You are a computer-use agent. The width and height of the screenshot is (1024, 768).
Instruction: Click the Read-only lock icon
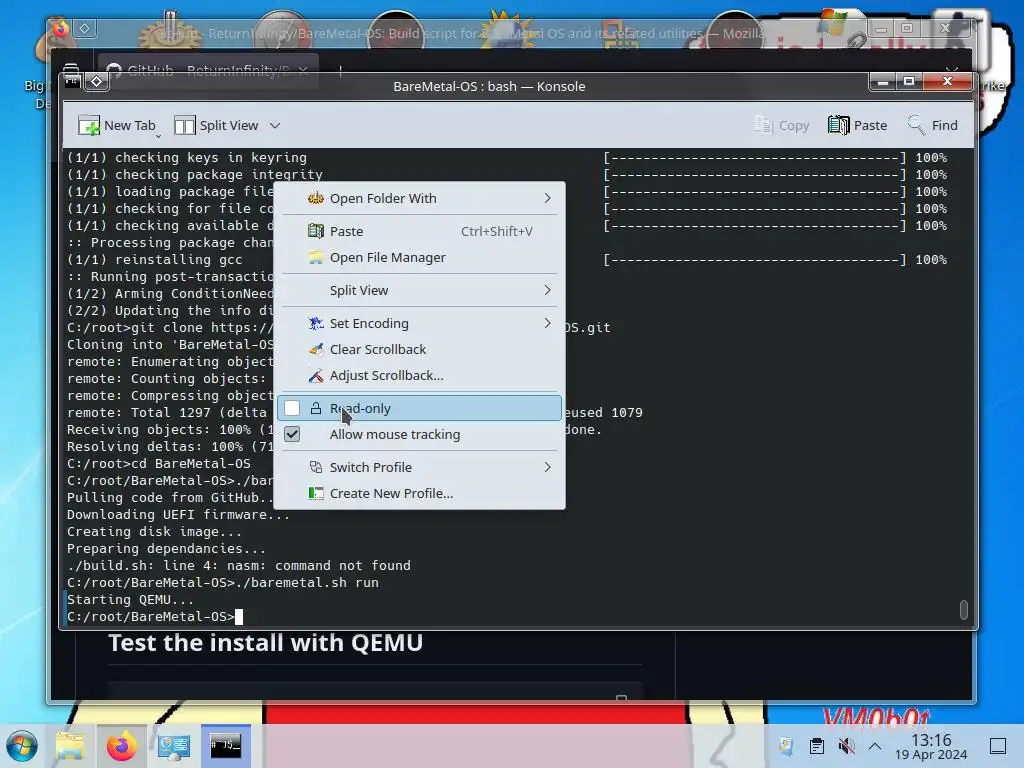[x=316, y=408]
